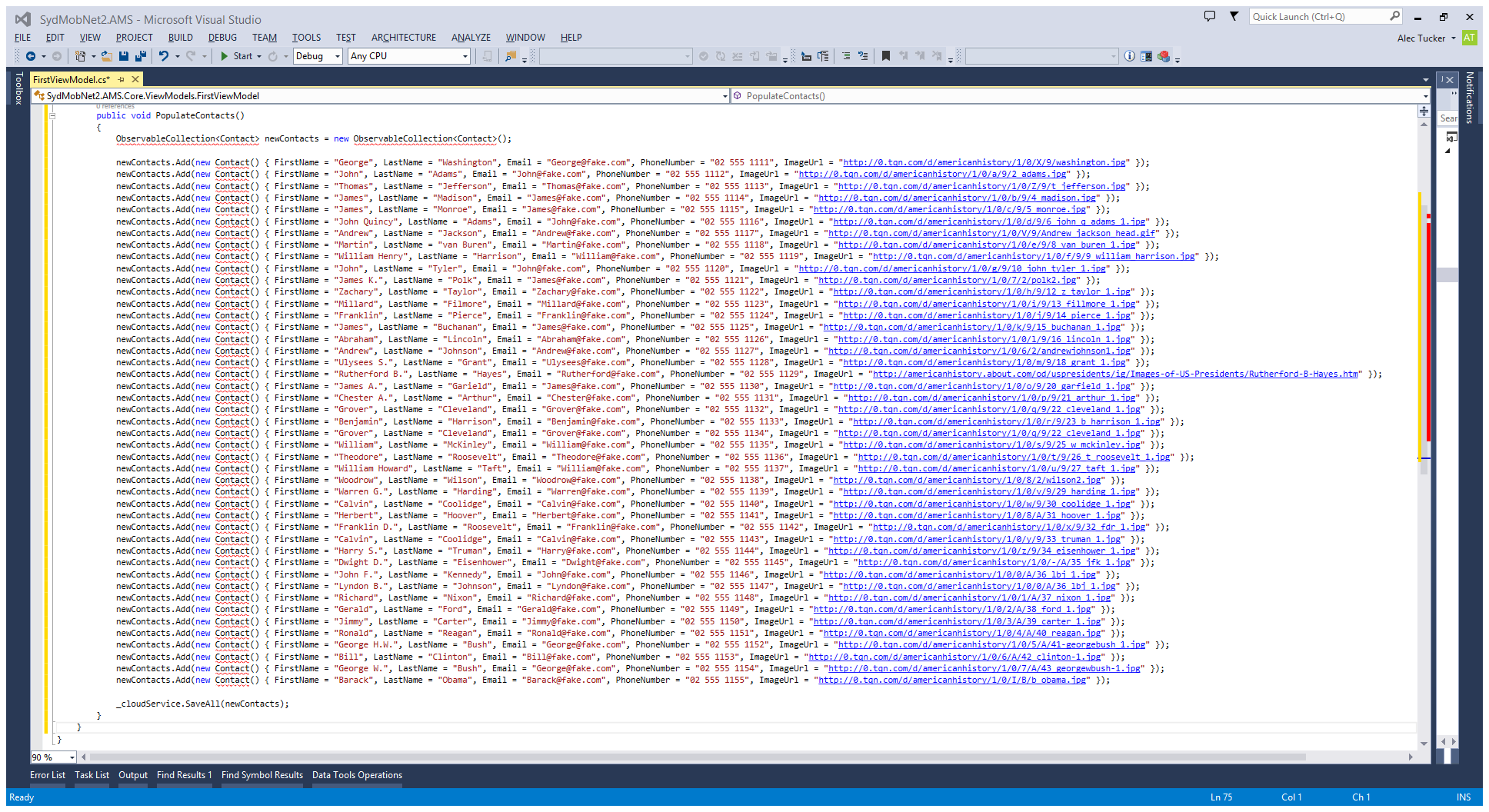The image size is (1489, 812).
Task: Click the editor vertical scrollbar down arrow
Action: (x=1424, y=744)
